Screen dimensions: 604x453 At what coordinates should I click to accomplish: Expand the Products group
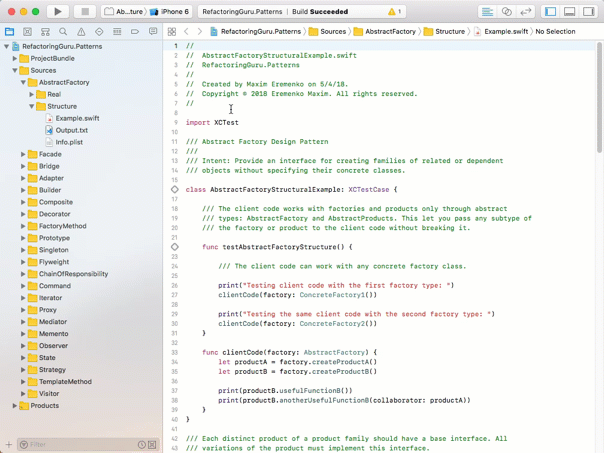point(15,406)
